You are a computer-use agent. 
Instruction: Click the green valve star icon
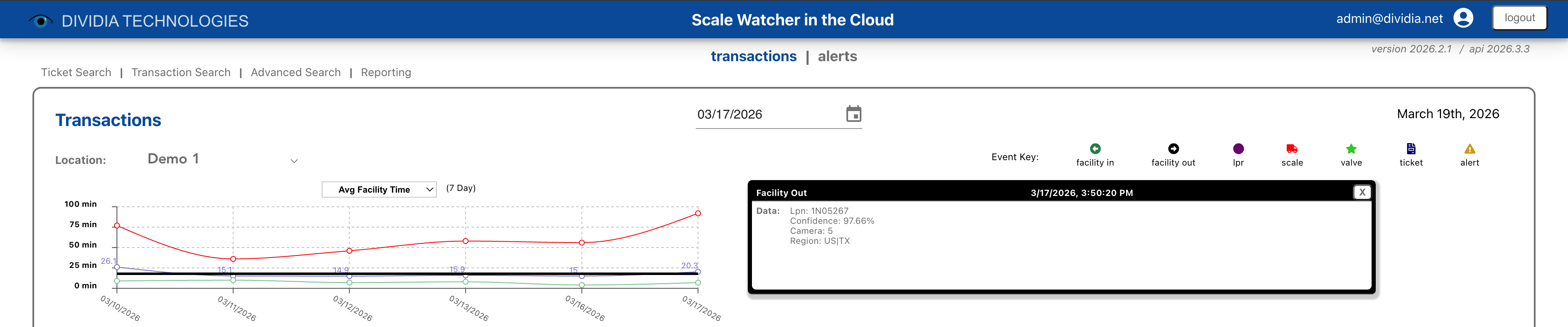[x=1351, y=149]
